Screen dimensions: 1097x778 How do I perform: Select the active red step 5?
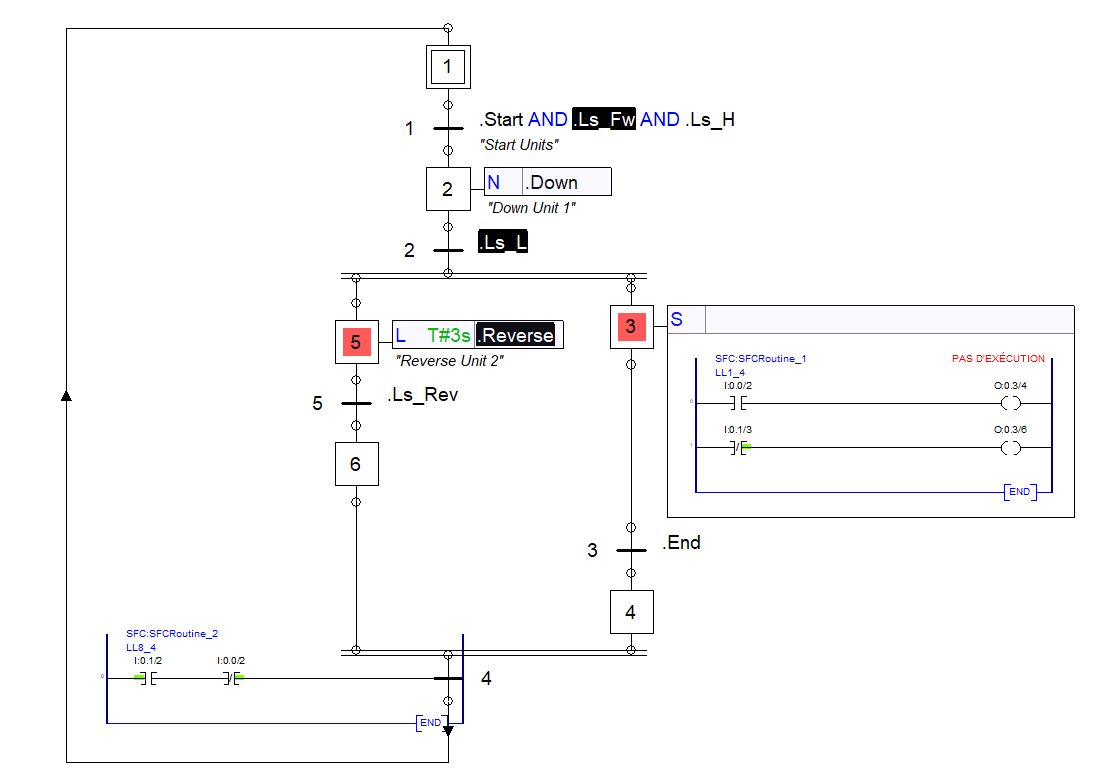356,341
